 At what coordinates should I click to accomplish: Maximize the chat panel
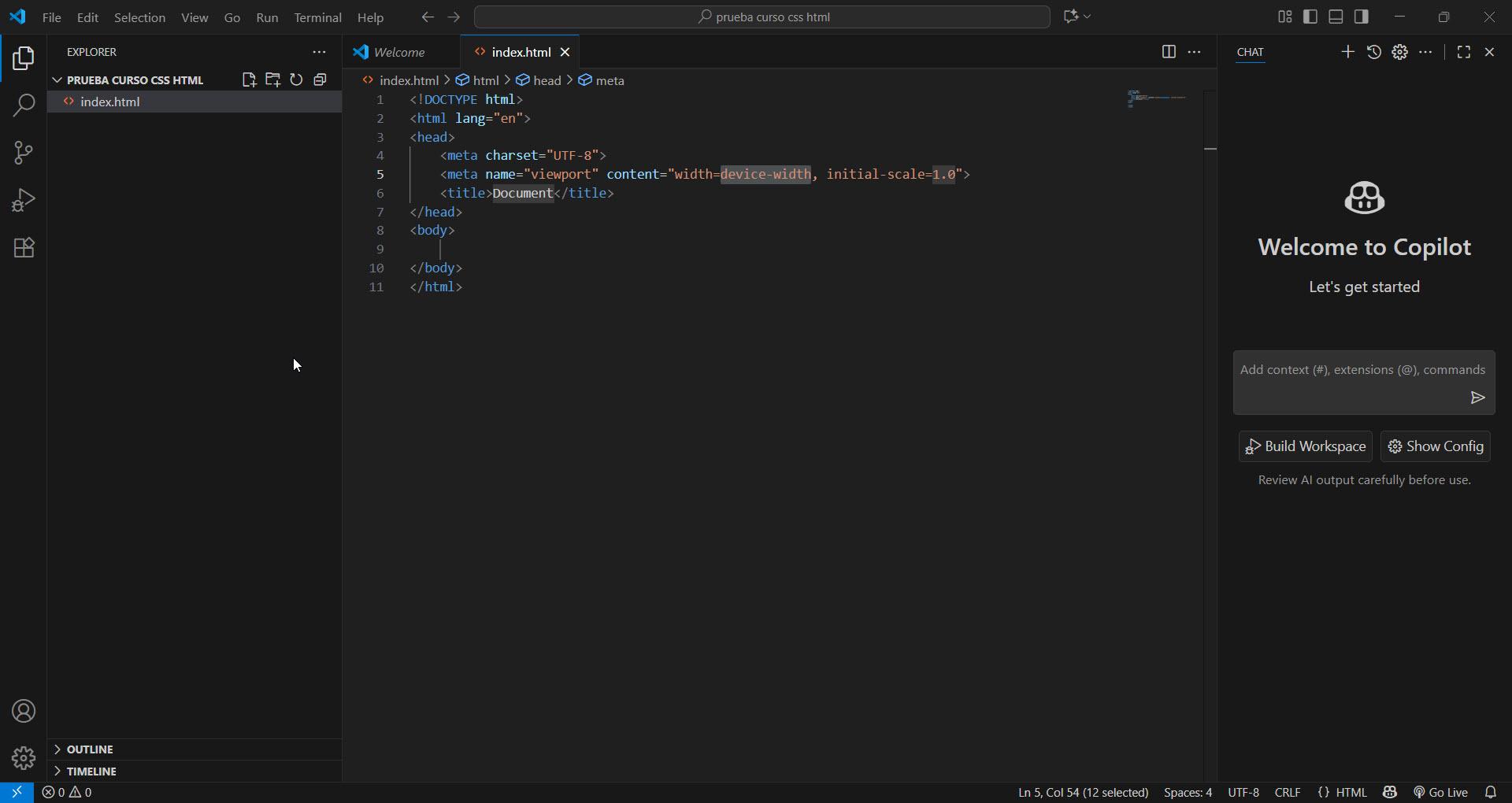[x=1463, y=52]
